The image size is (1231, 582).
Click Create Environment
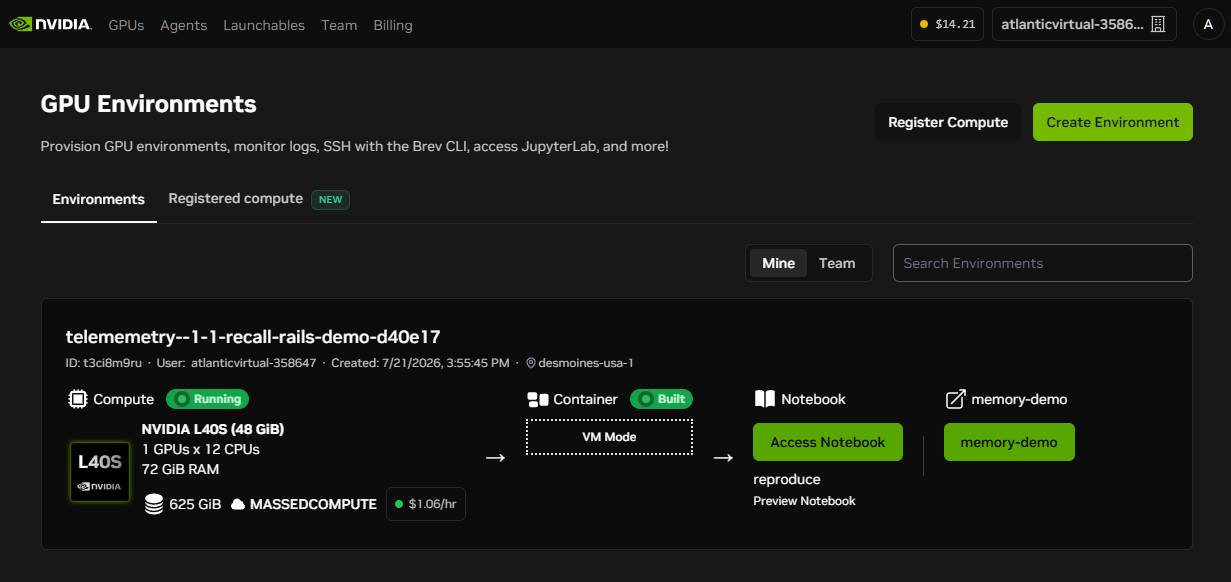(x=1113, y=122)
